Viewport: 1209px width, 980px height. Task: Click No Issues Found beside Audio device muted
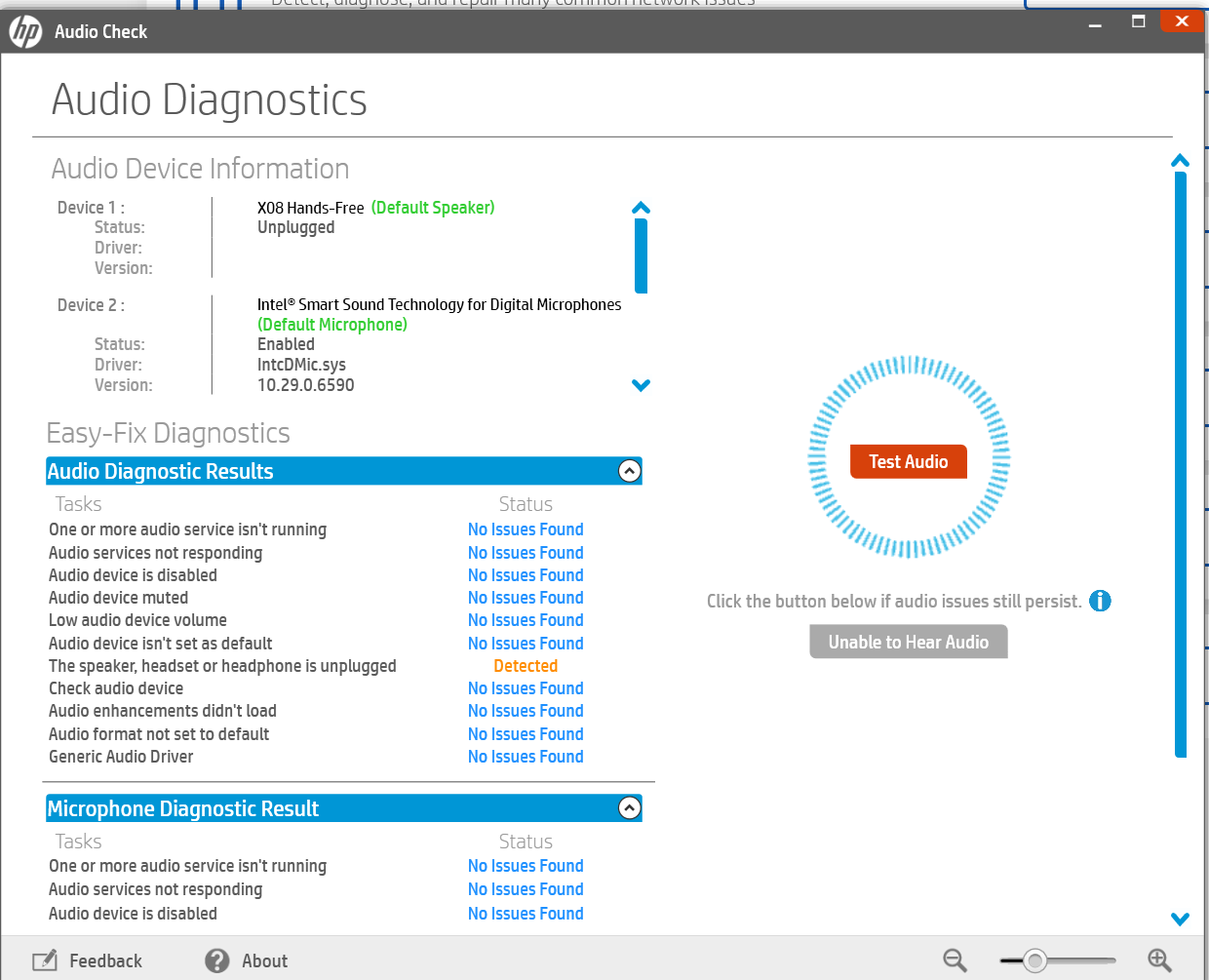(526, 598)
